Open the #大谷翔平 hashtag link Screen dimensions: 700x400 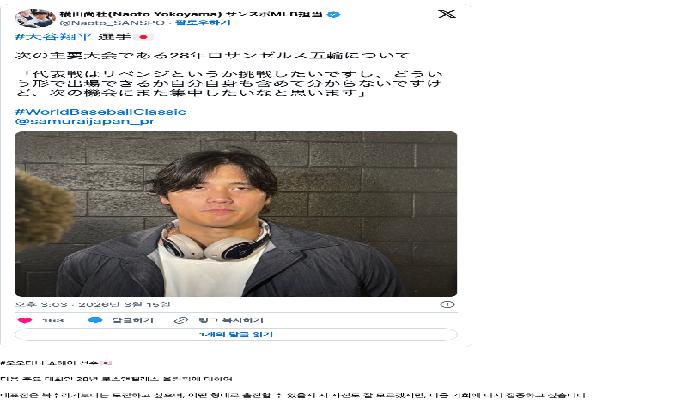(x=53, y=37)
